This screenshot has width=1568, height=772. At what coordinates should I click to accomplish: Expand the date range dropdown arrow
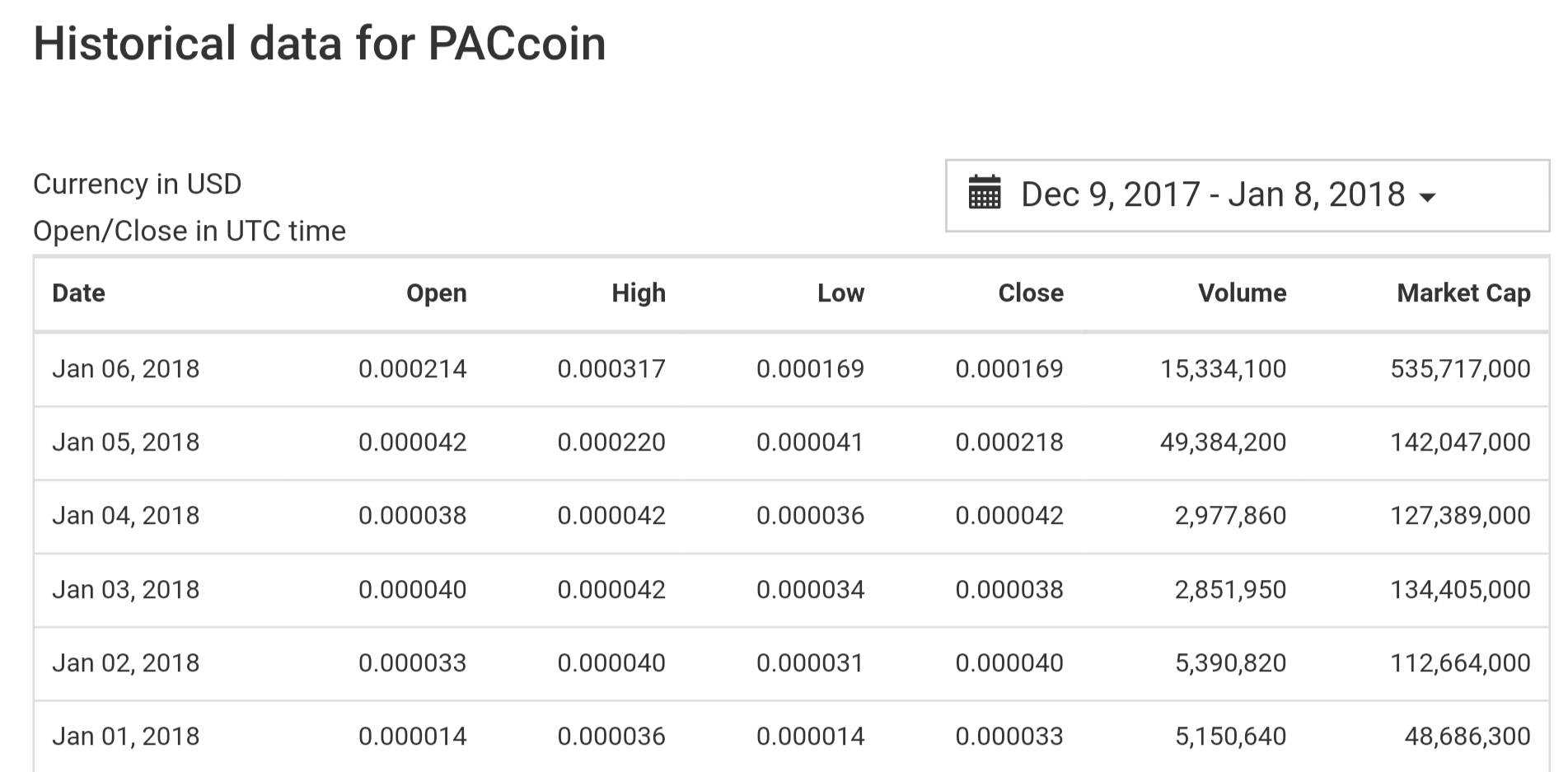[1428, 198]
